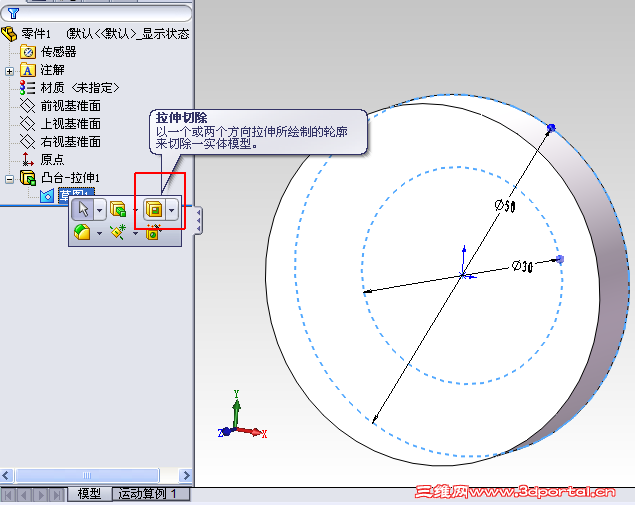Screen dimensions: 635x505
Task: Click the last-tab navigation arrow
Action: pos(57,494)
